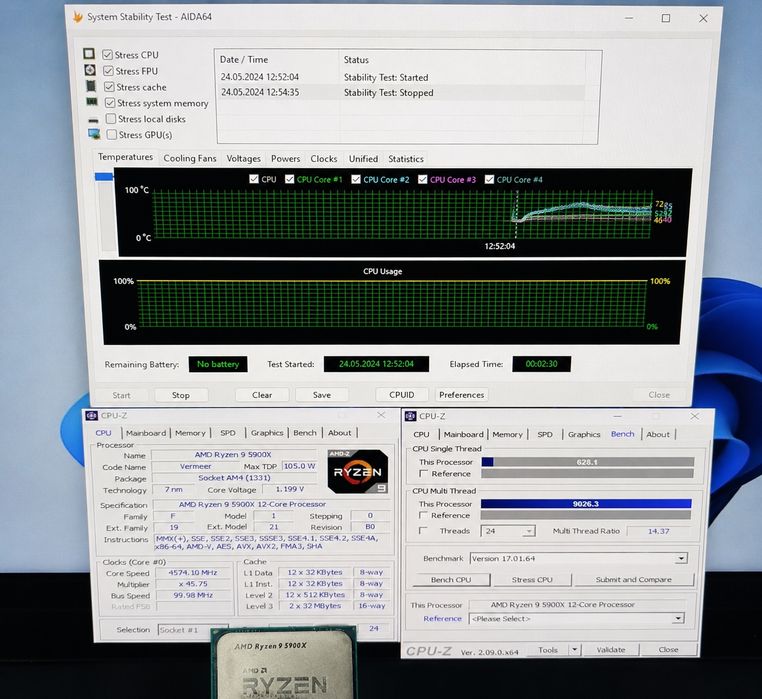Open the Tools dropdown arrow in CPU-Z
The height and width of the screenshot is (699, 762).
click(575, 649)
